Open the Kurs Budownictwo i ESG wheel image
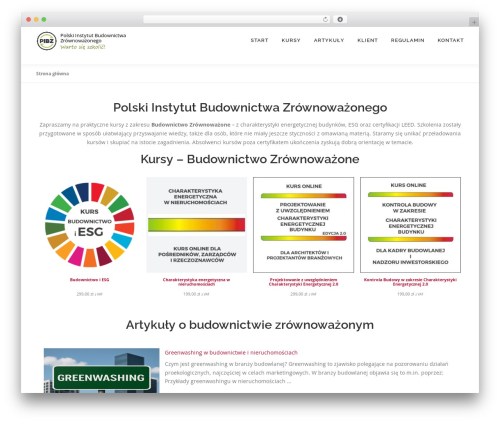 (x=89, y=225)
